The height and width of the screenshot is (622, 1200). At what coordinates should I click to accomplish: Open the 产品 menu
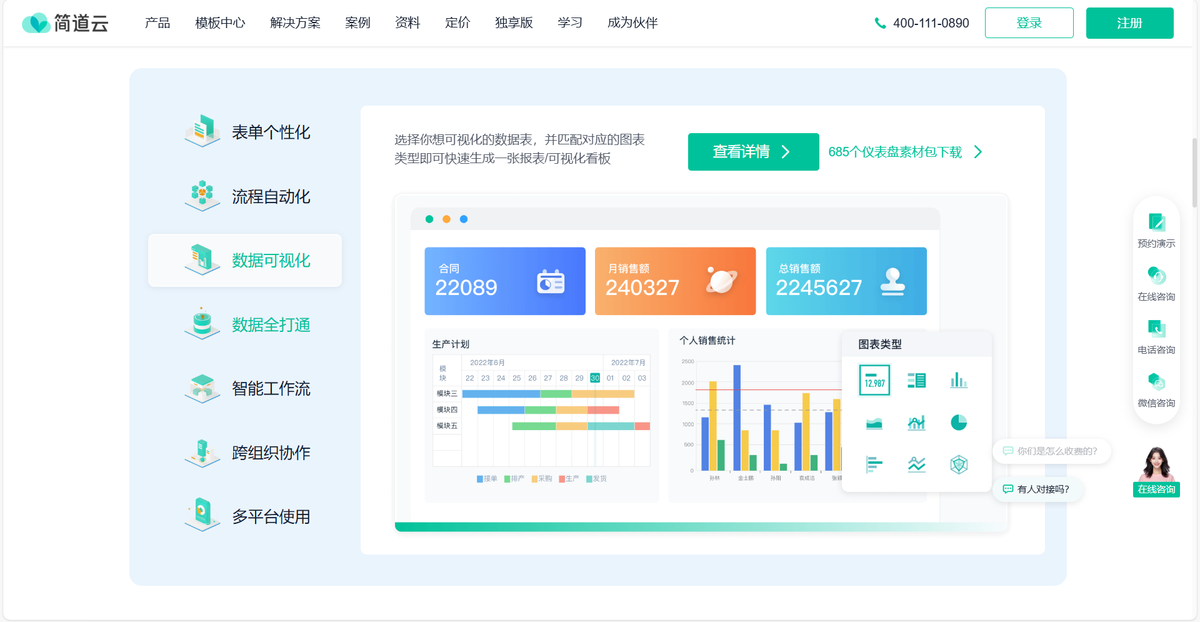(157, 23)
